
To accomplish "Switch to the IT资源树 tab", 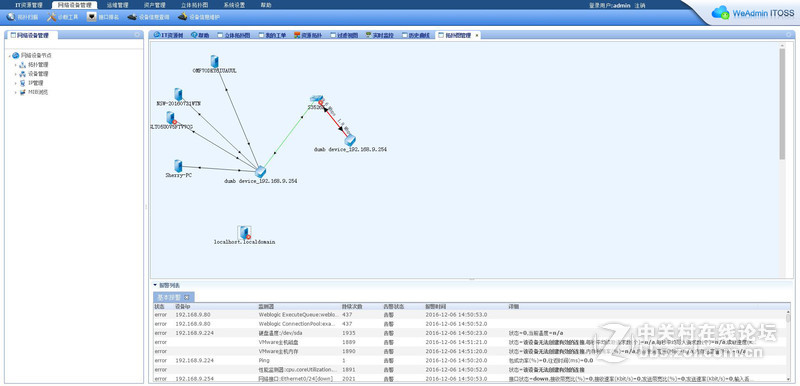I will [x=168, y=36].
